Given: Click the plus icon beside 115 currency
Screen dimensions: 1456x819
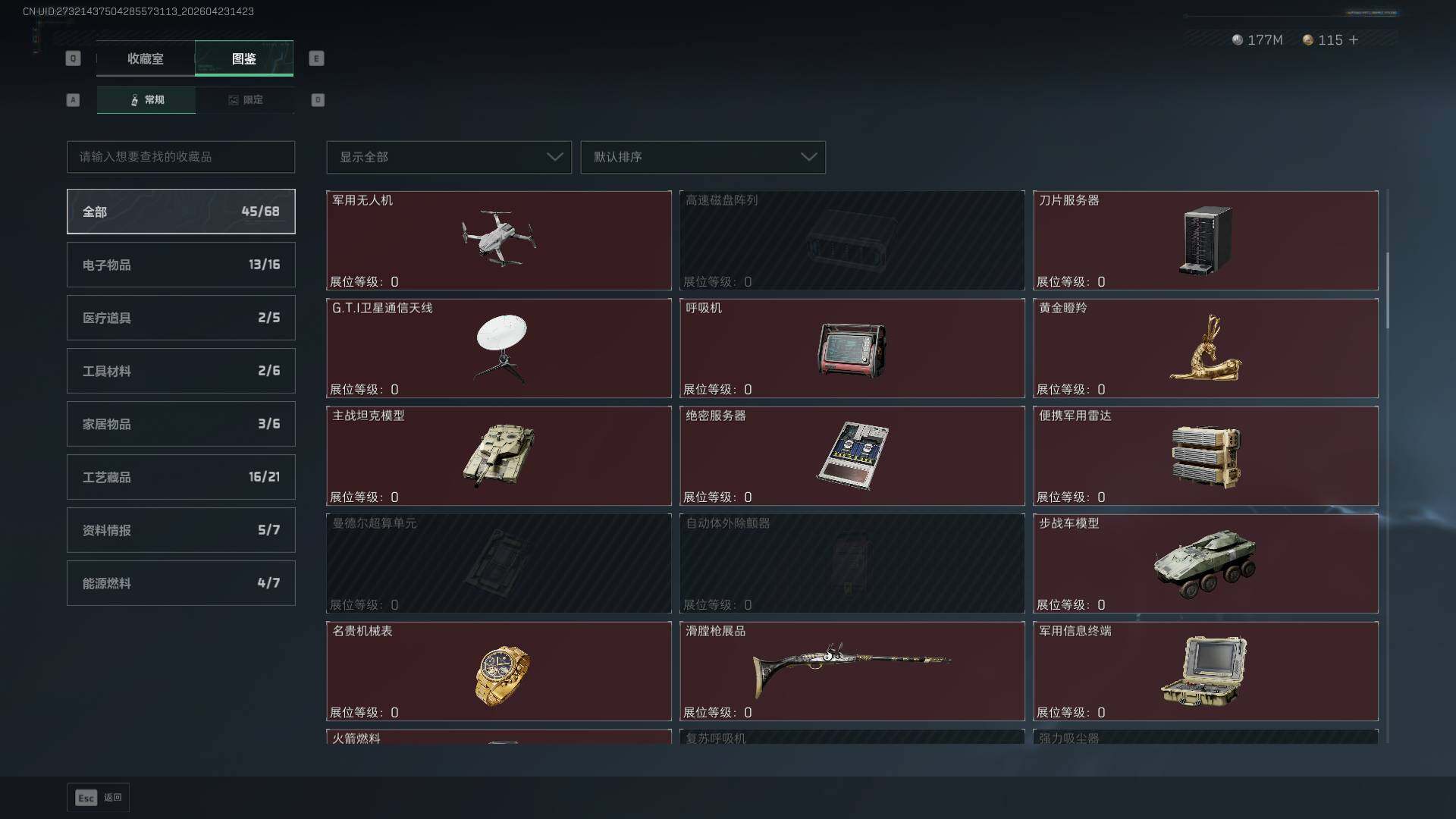Looking at the screenshot, I should click(1354, 39).
